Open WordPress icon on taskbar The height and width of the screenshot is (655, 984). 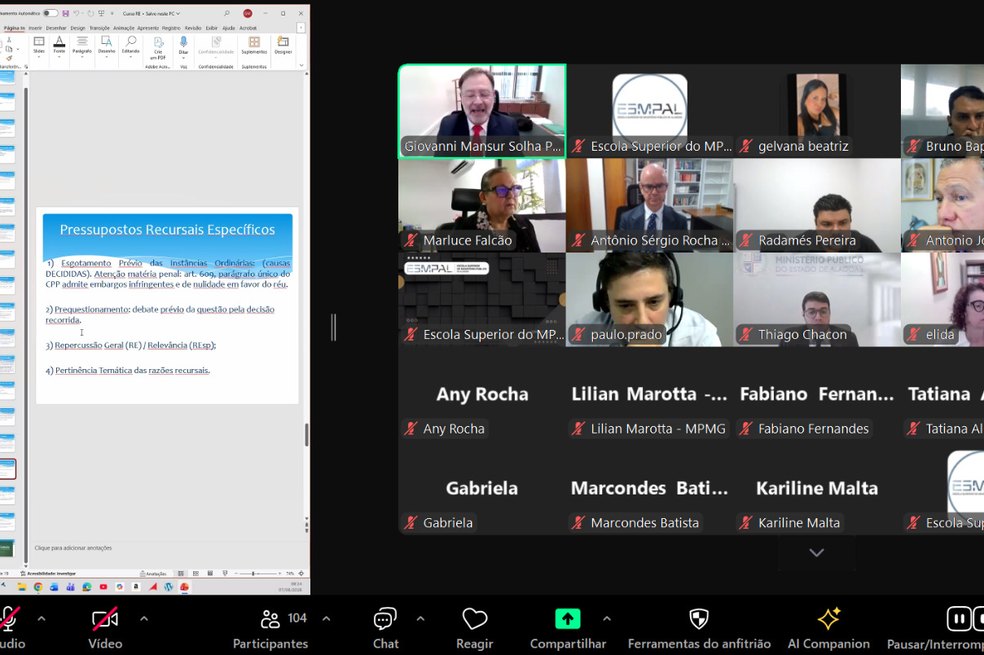[168, 587]
